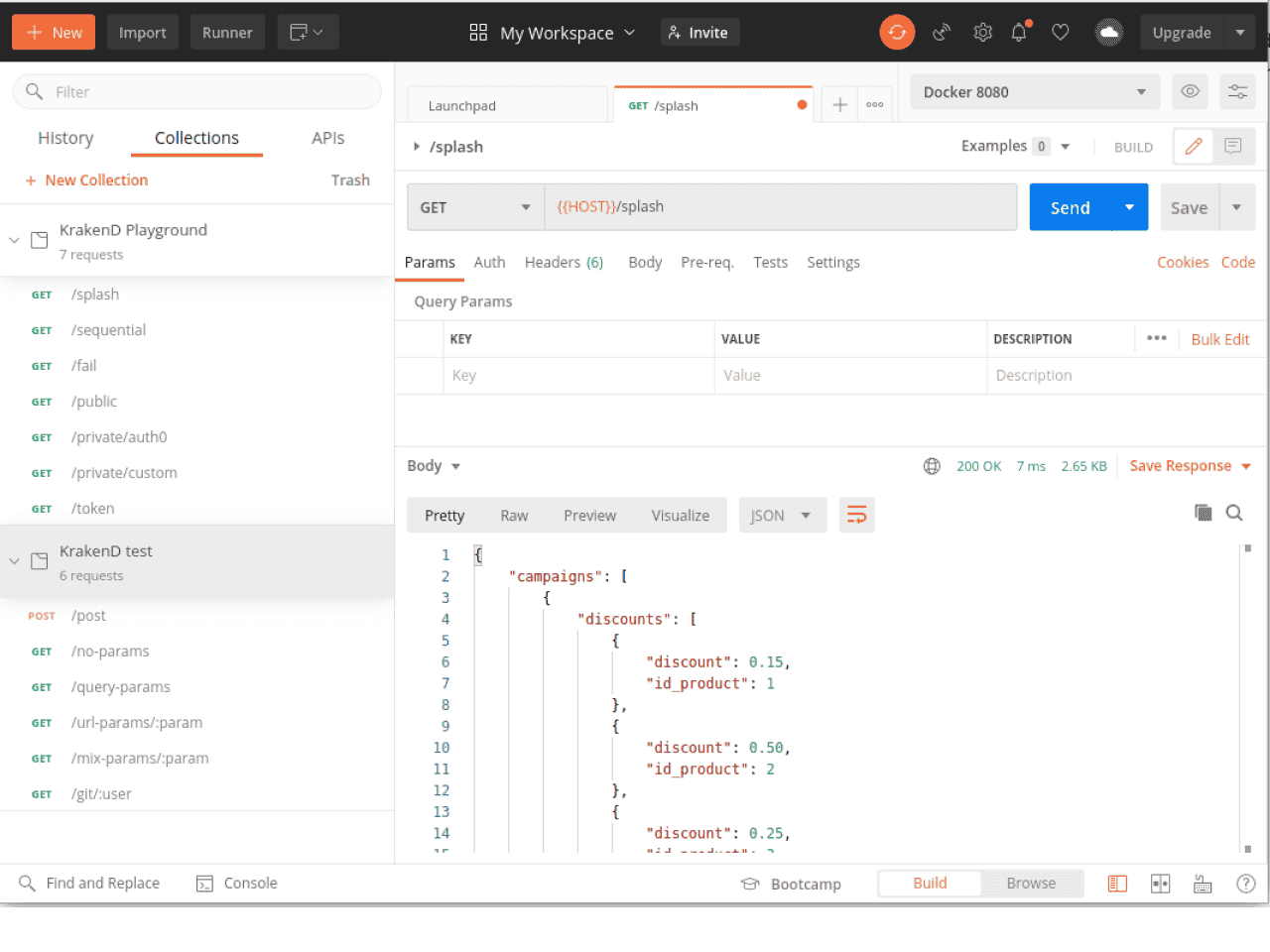Click the capture requests satellite icon
The image size is (1270, 952).
(x=941, y=33)
